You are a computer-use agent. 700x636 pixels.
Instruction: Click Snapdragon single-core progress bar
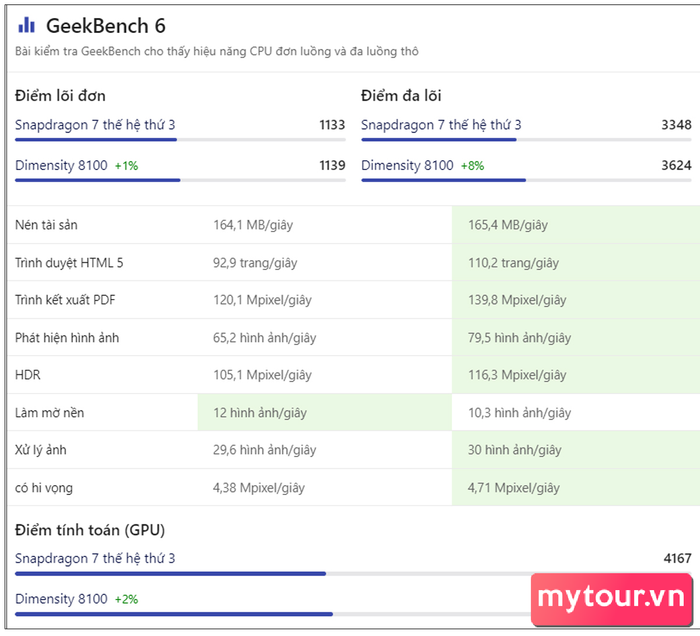point(180,140)
